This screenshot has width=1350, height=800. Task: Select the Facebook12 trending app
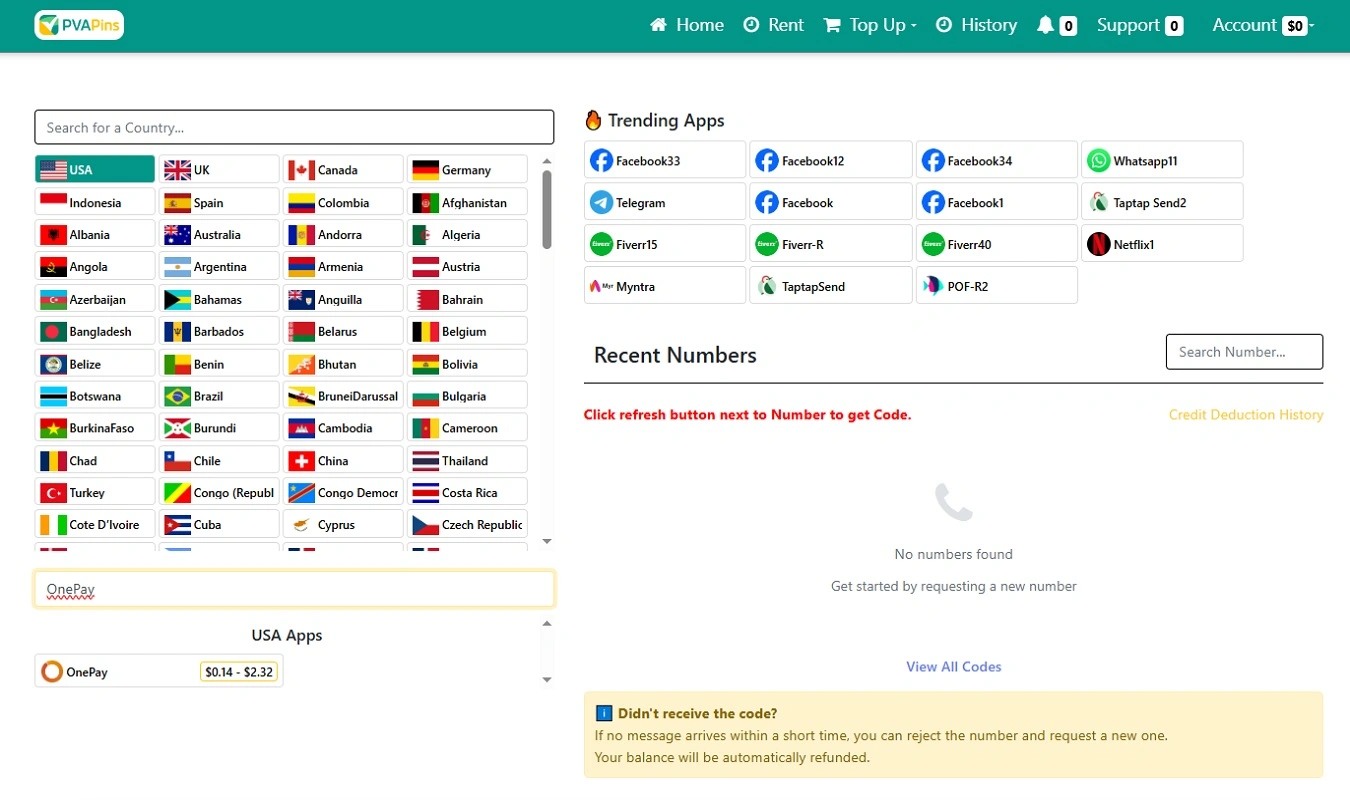click(x=831, y=160)
